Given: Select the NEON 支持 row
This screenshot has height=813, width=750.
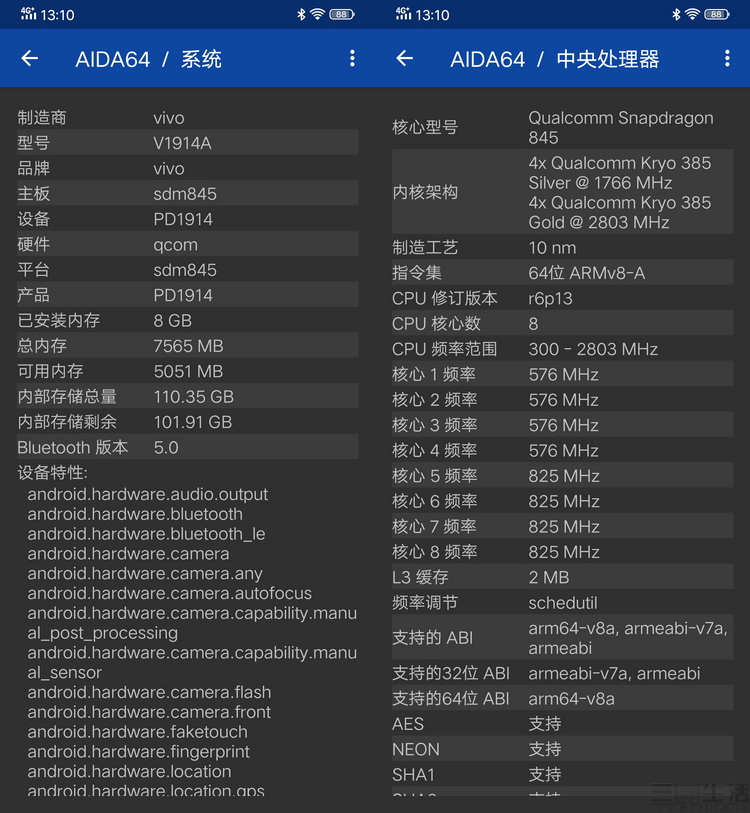Looking at the screenshot, I should [563, 749].
